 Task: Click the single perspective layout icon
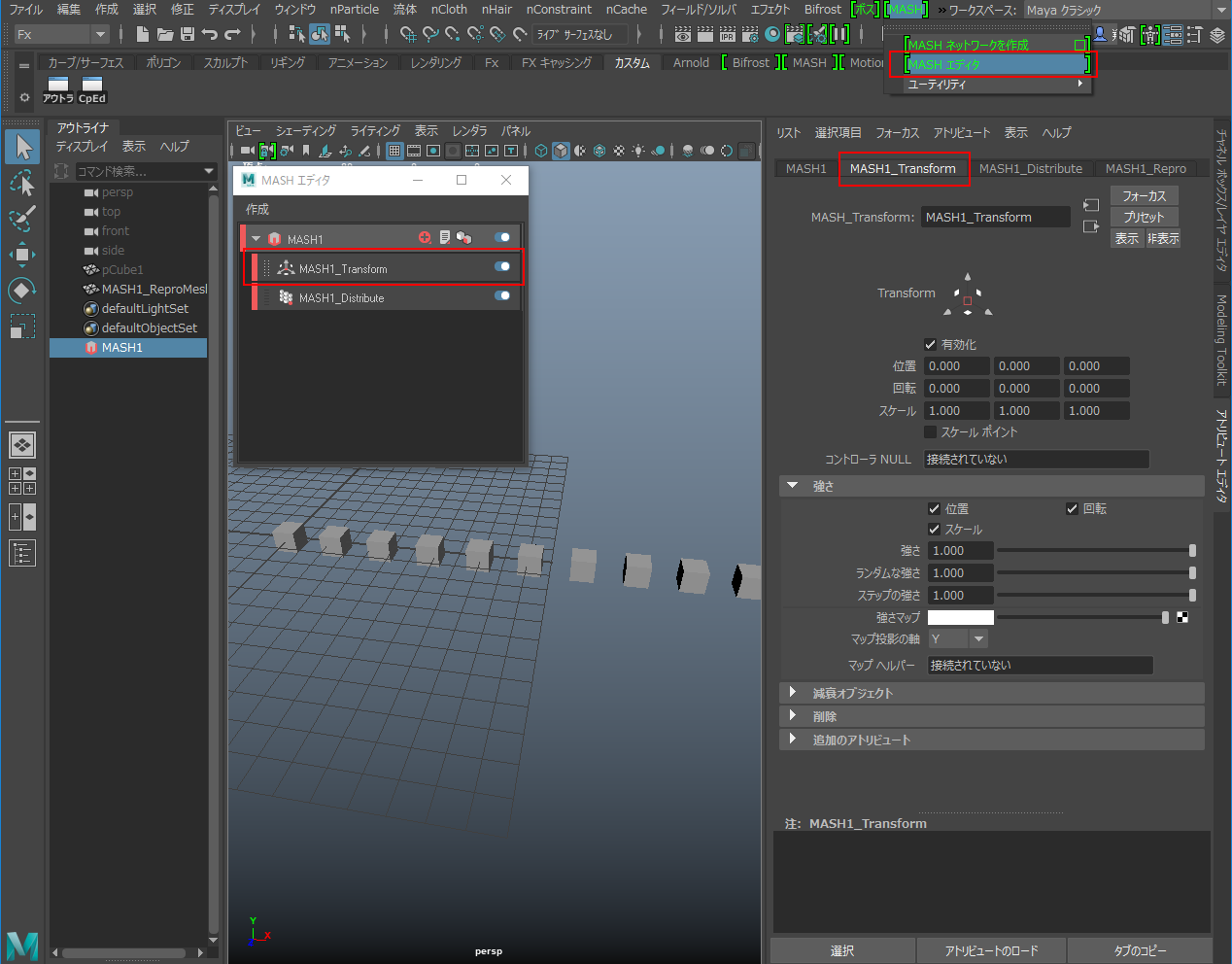pos(22,445)
